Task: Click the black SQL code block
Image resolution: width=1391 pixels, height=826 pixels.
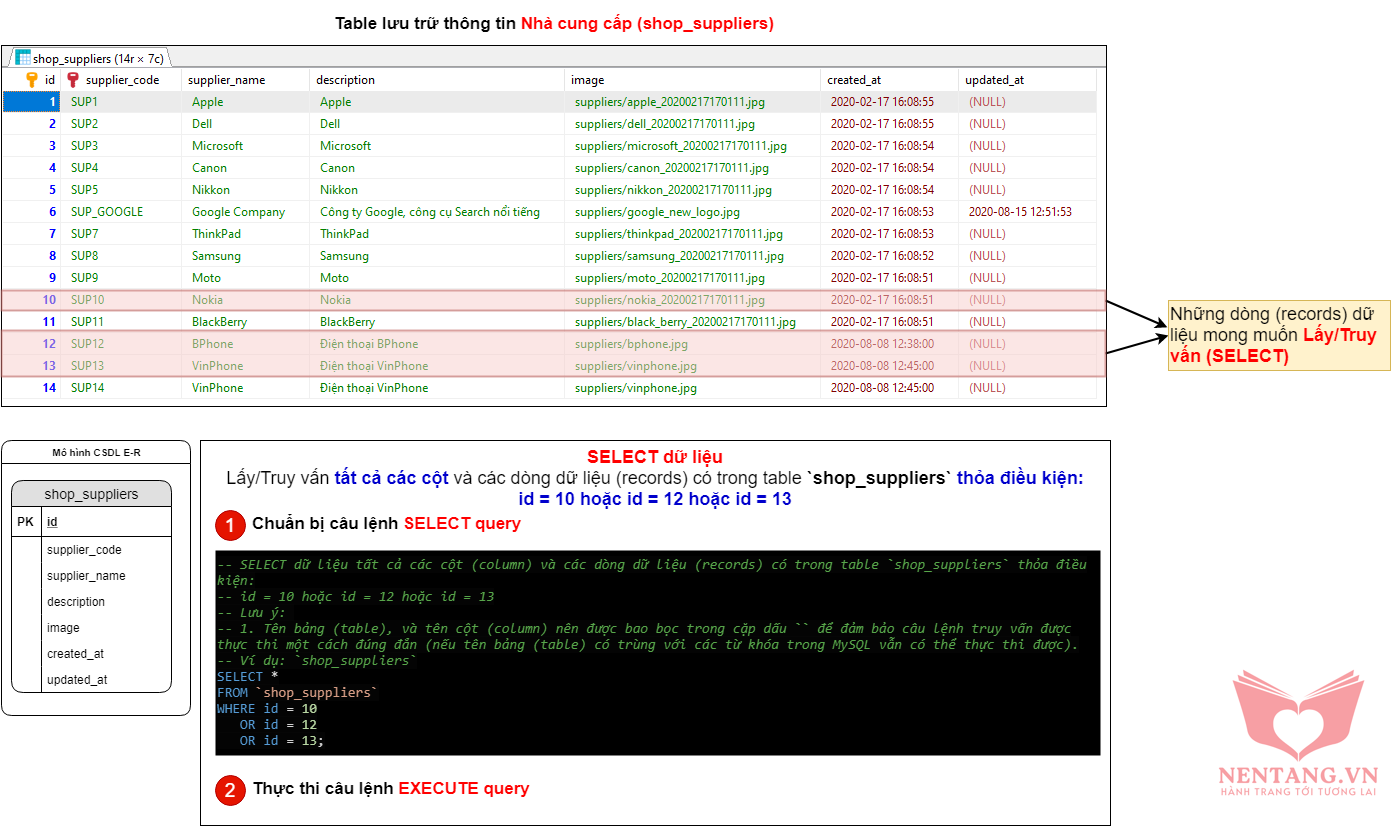Action: point(657,652)
